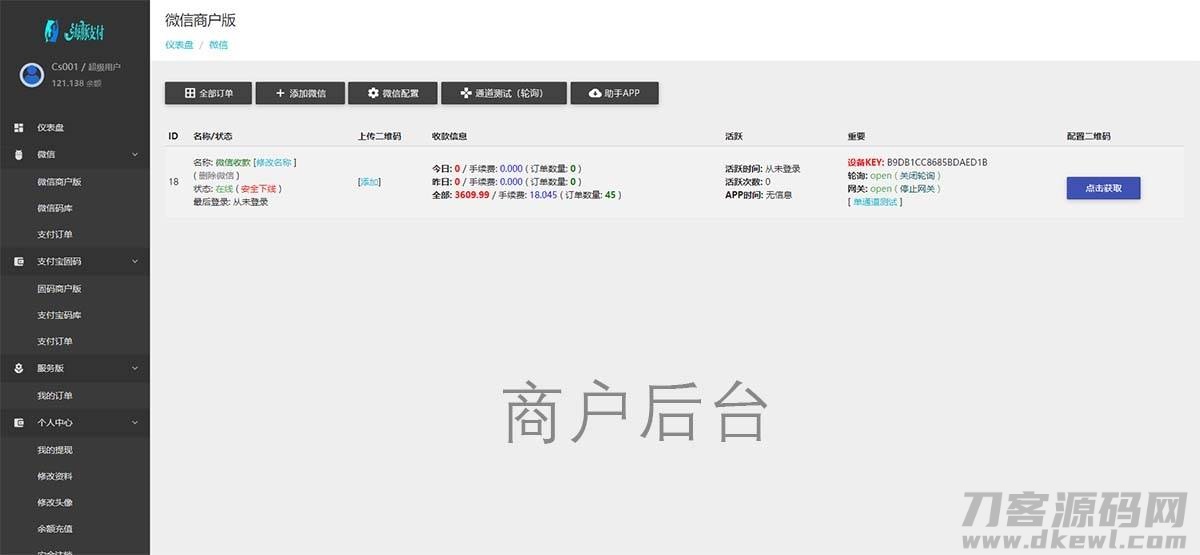Click the site logo at top of sidebar

tap(74, 30)
